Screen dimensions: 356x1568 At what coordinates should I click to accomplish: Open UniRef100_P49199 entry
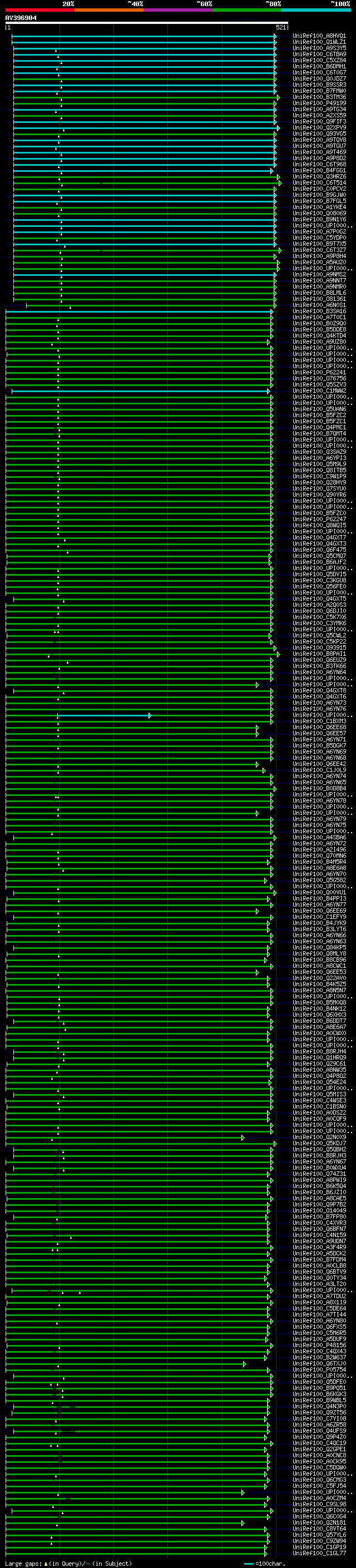click(319, 103)
